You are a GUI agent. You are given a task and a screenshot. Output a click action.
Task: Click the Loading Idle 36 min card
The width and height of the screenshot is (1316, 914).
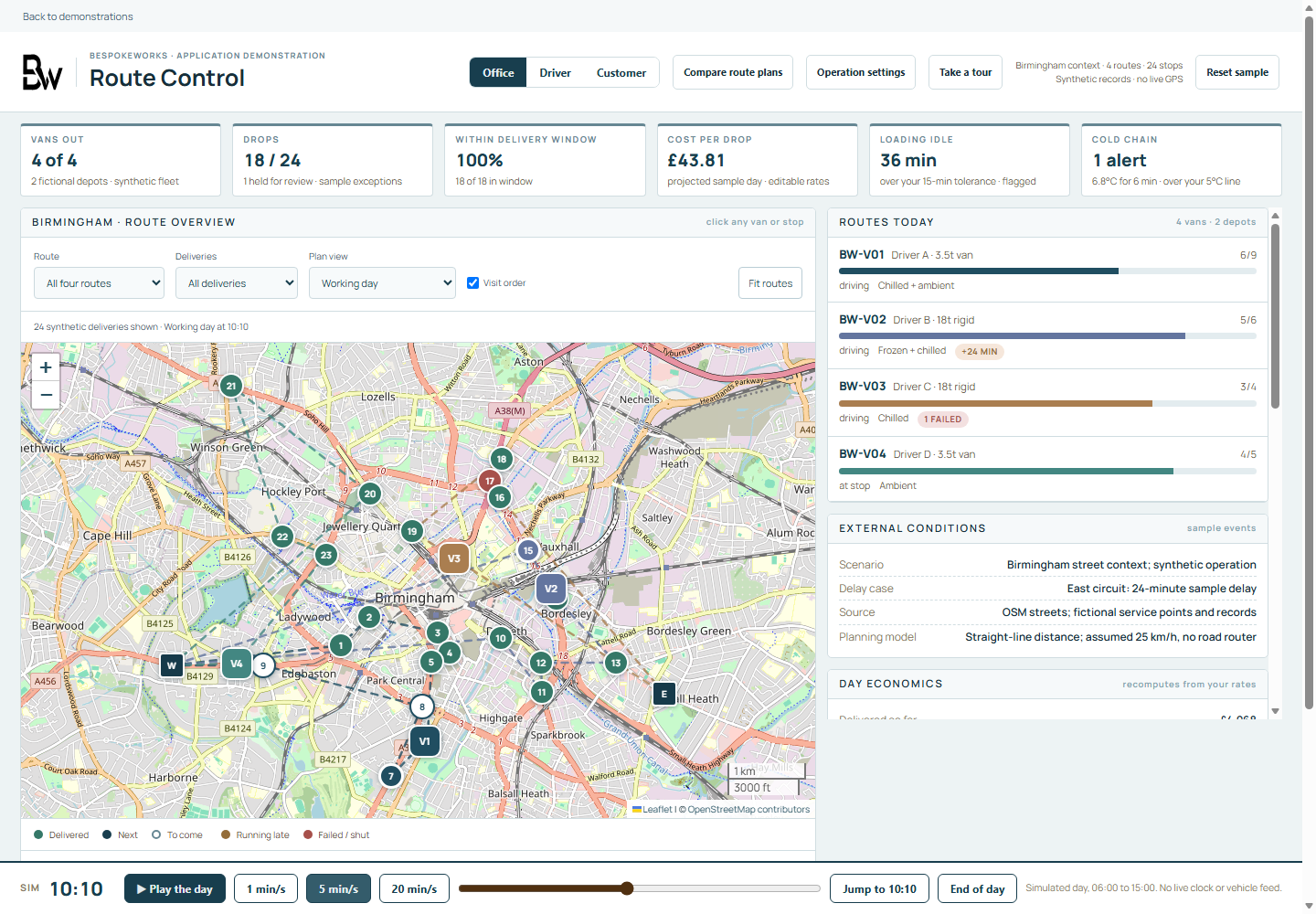tap(969, 160)
